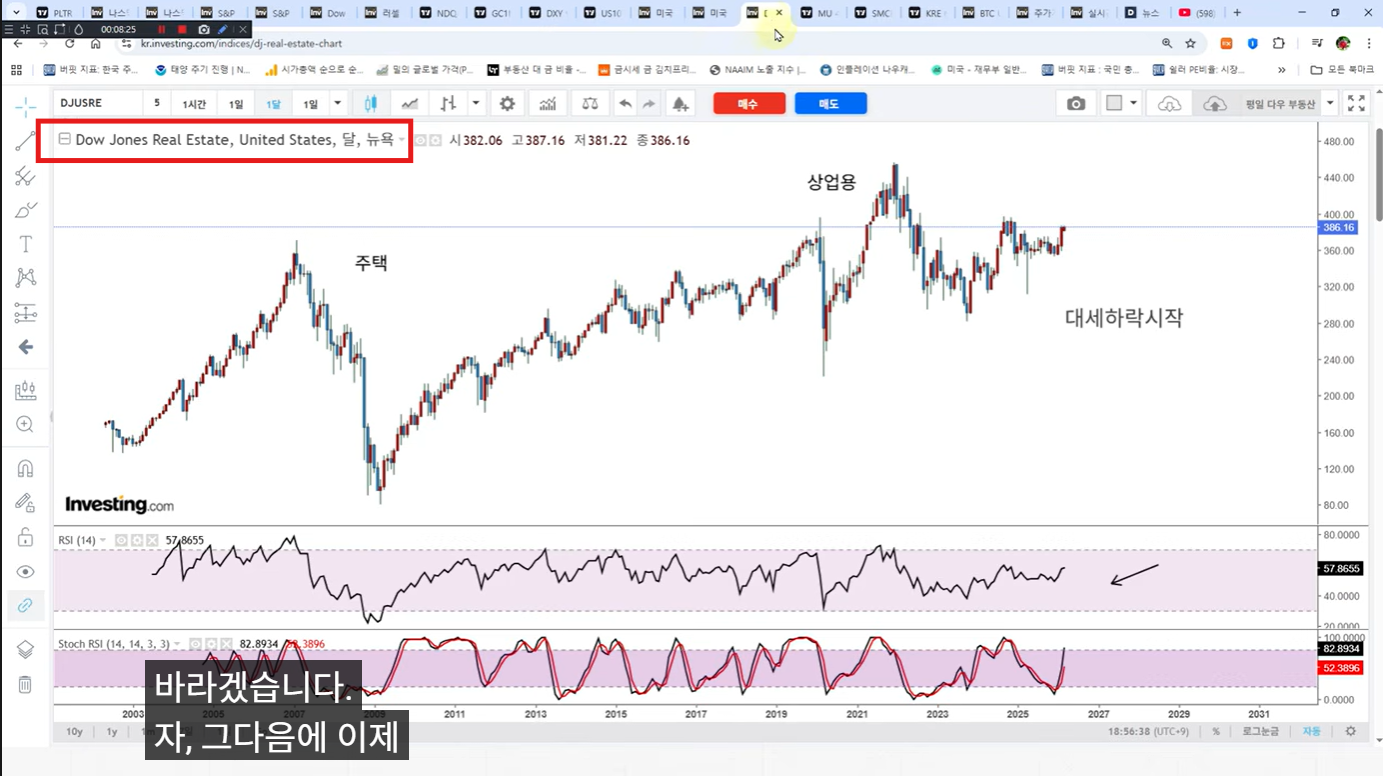Select the brush drawing tool
The height and width of the screenshot is (778, 1383).
point(25,210)
